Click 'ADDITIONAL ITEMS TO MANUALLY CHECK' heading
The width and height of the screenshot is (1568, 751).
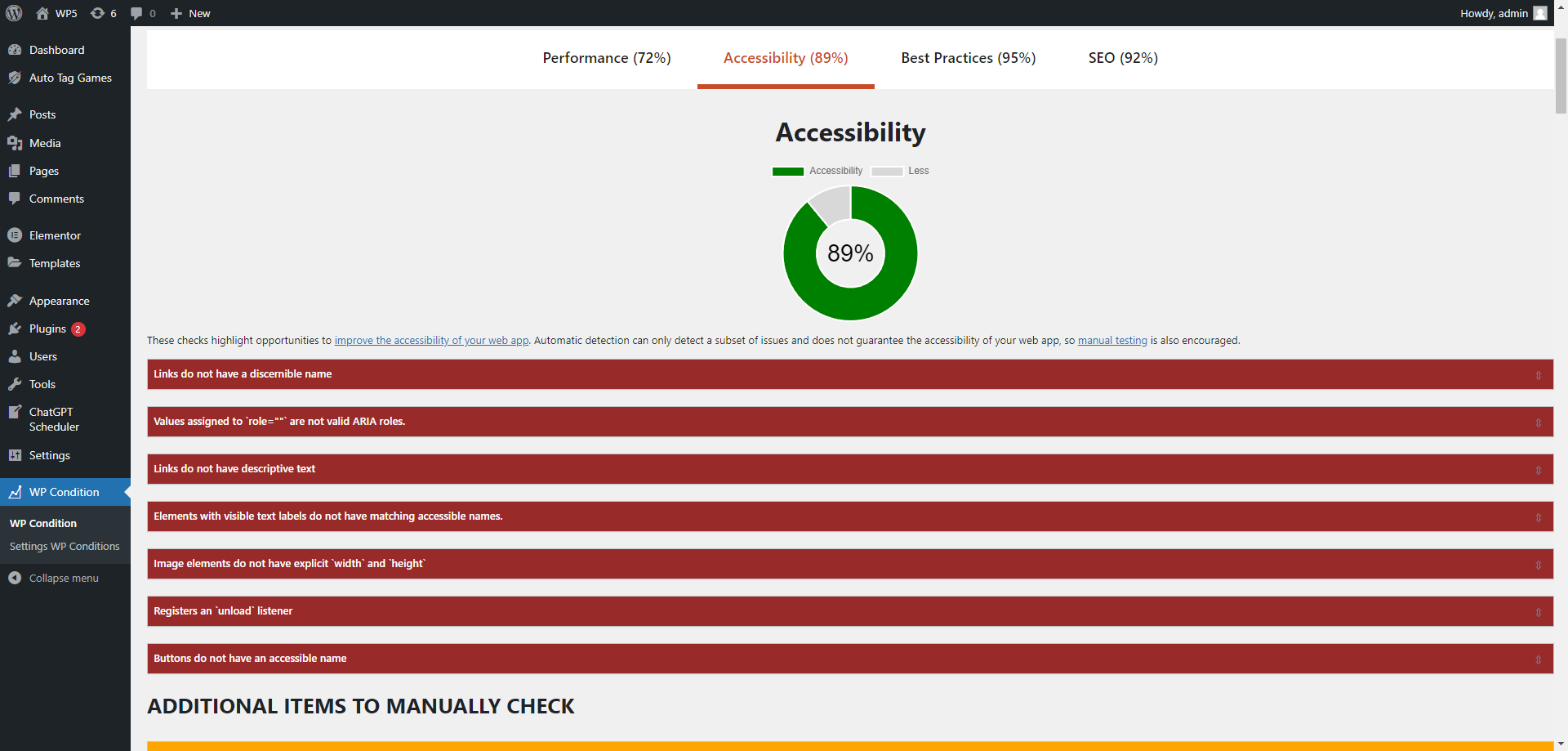[x=361, y=706]
